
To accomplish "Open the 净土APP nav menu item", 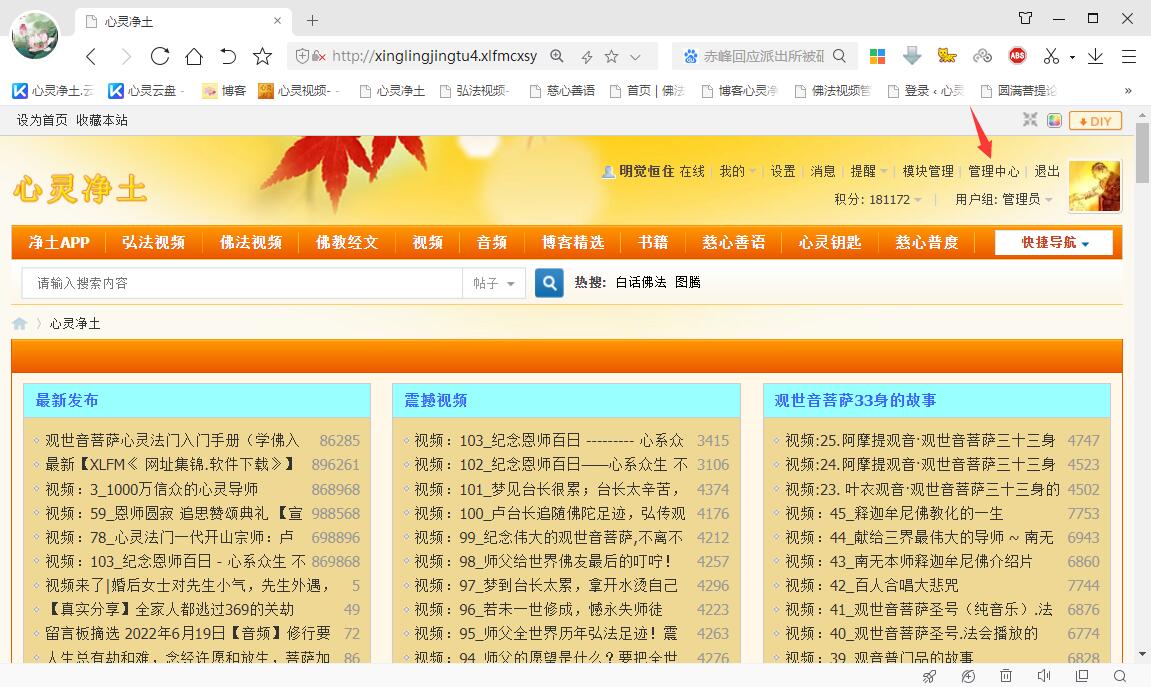I will point(59,242).
